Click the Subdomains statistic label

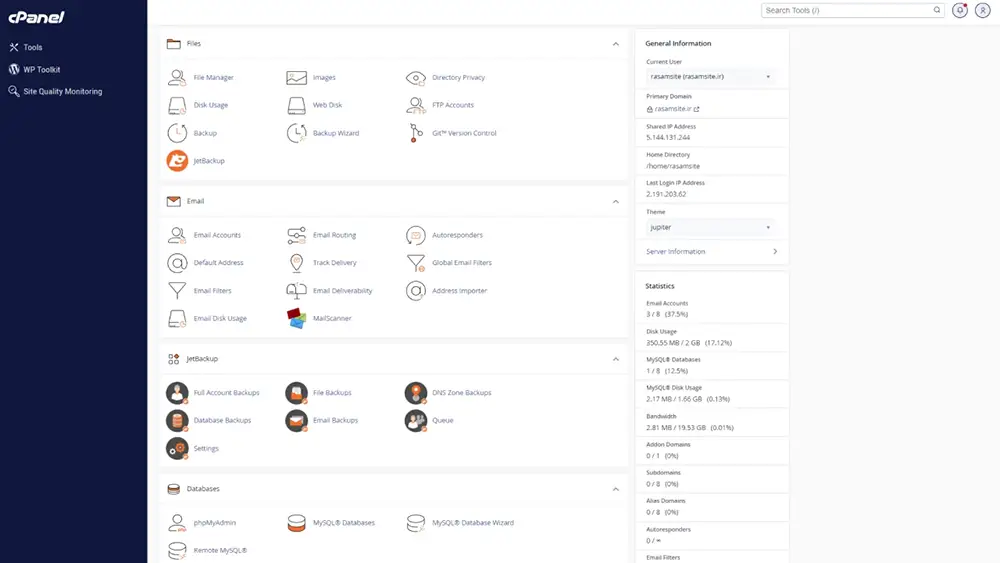pos(663,472)
